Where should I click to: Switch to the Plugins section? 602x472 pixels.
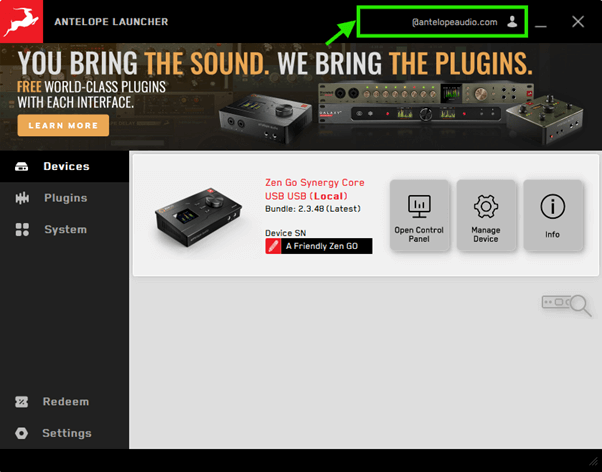click(65, 198)
